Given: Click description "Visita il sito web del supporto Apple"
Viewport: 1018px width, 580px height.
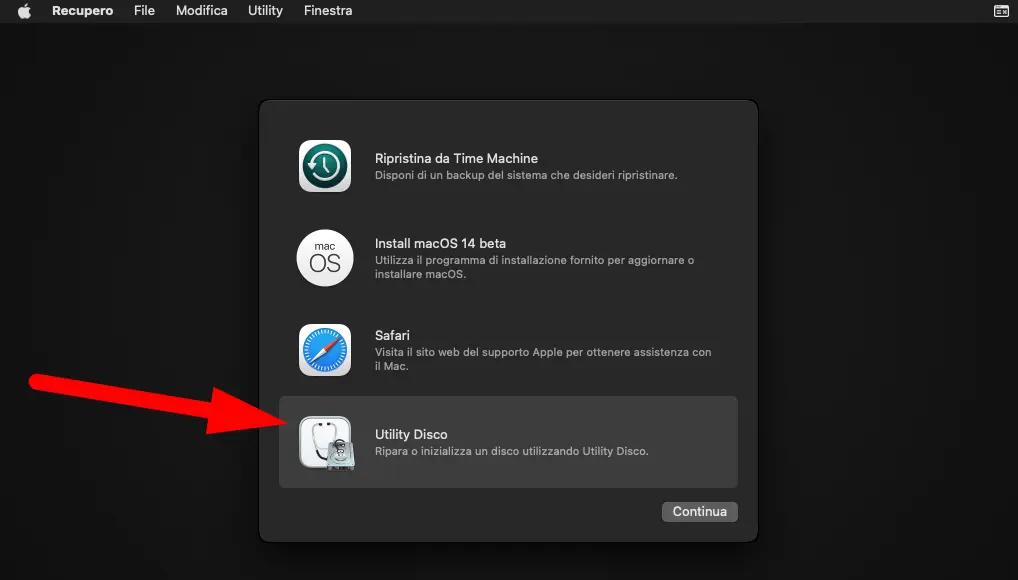Looking at the screenshot, I should tap(543, 359).
